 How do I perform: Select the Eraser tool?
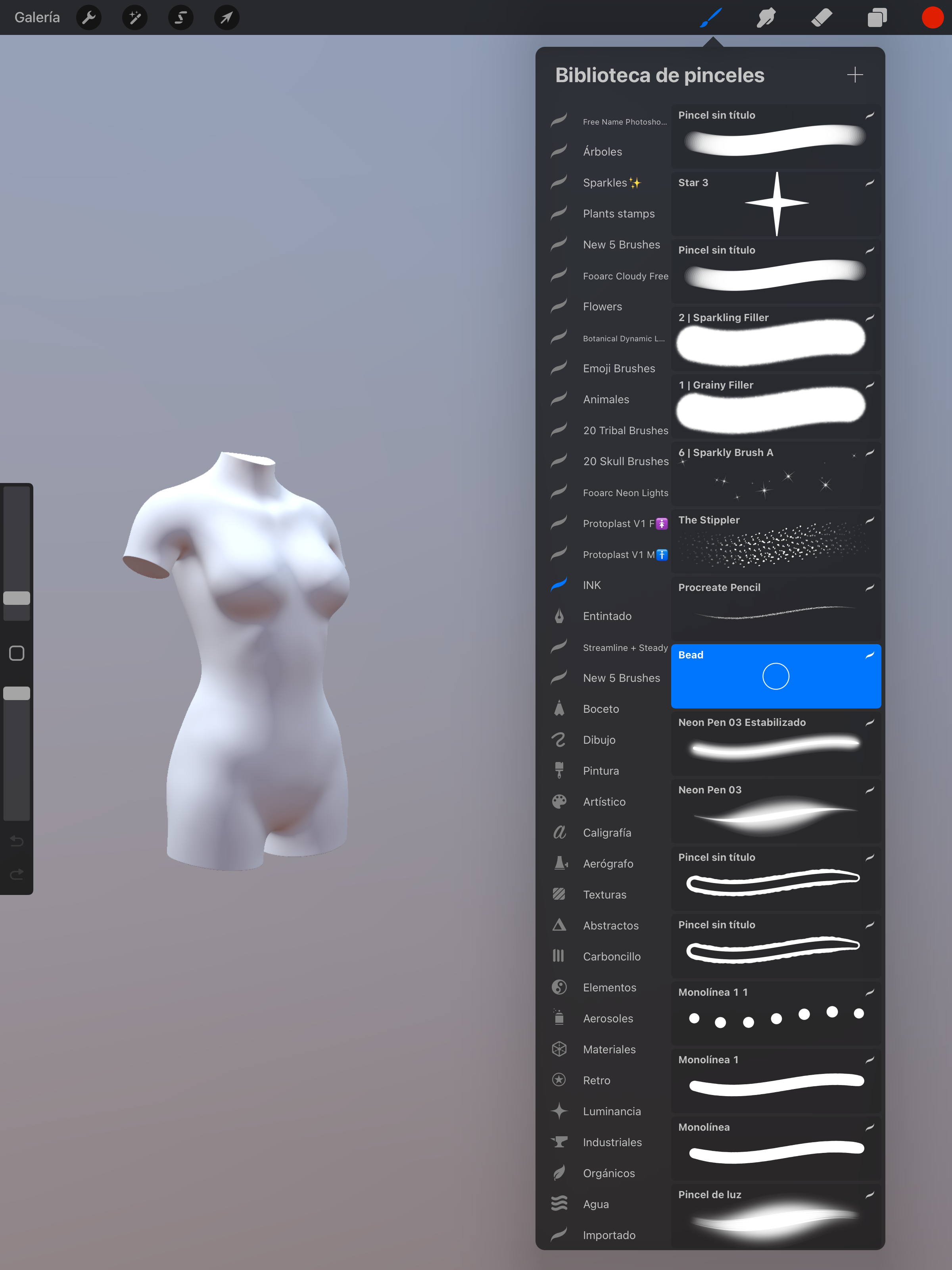click(822, 17)
